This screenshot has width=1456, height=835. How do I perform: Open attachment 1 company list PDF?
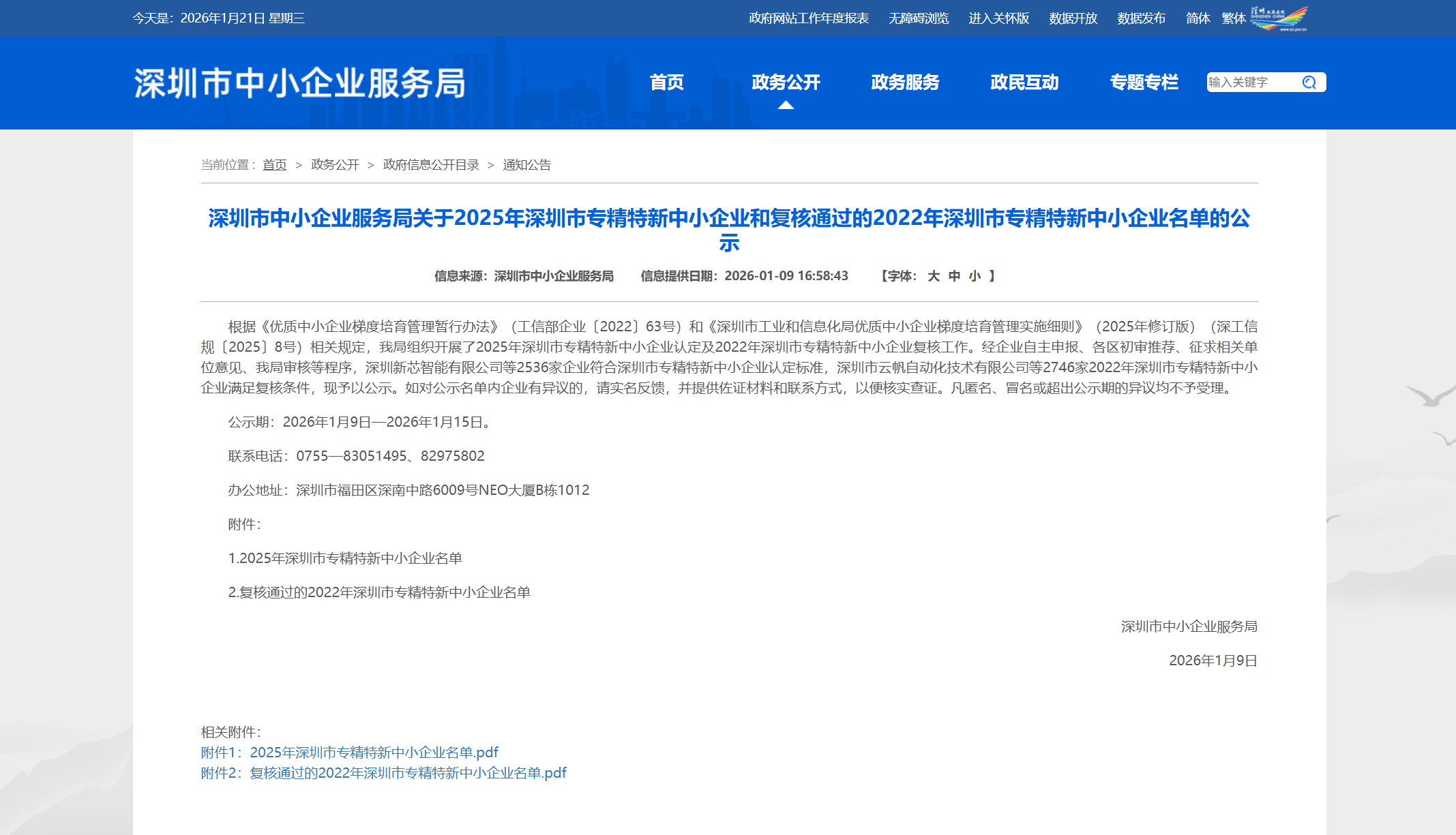point(350,753)
